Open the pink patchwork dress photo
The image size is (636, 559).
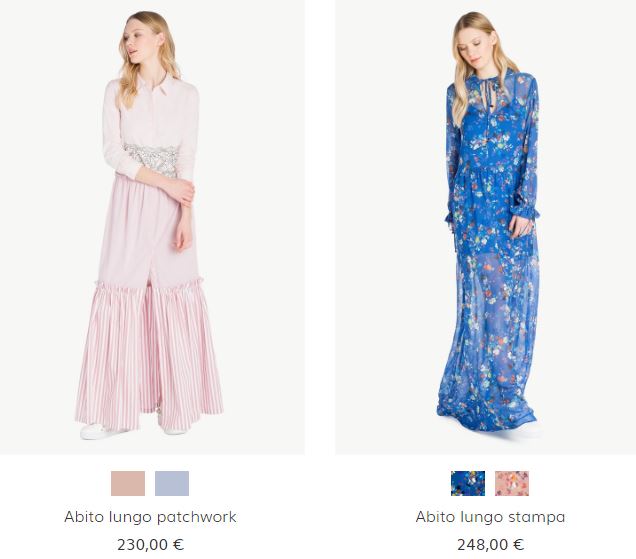[152, 227]
